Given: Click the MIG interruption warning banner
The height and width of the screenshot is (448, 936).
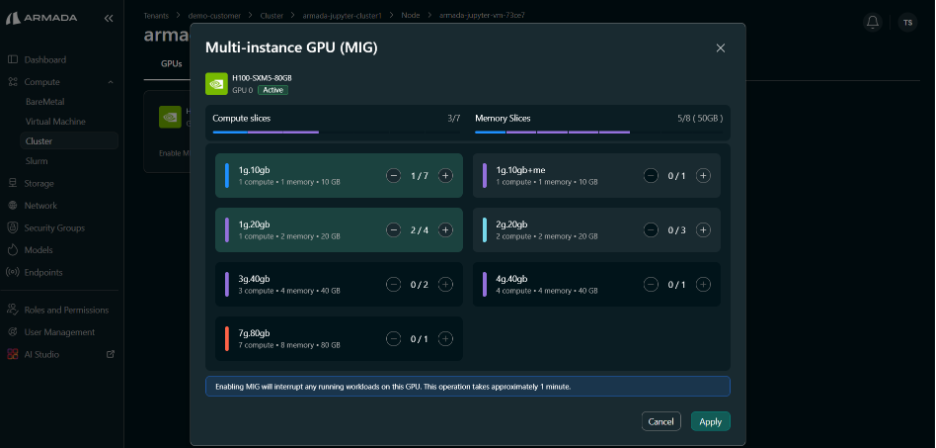Looking at the screenshot, I should point(467,386).
